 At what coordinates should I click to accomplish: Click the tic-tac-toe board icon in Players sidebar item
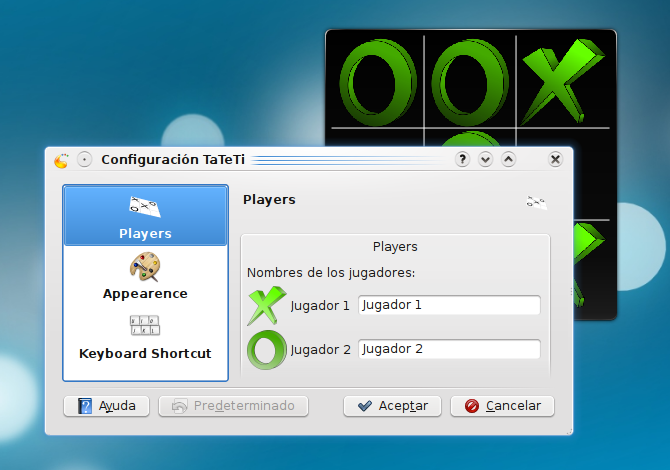(145, 206)
